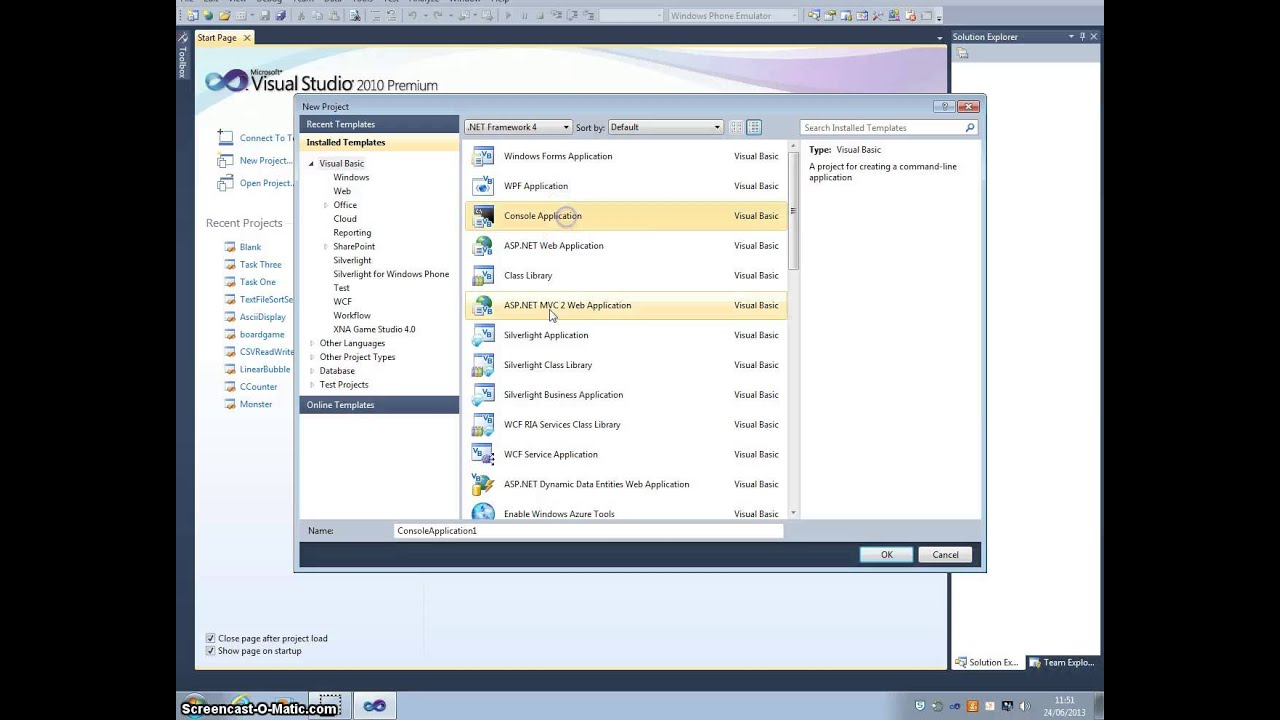Expand the SharePoint node arrow
The width and height of the screenshot is (1280, 720).
pos(325,247)
